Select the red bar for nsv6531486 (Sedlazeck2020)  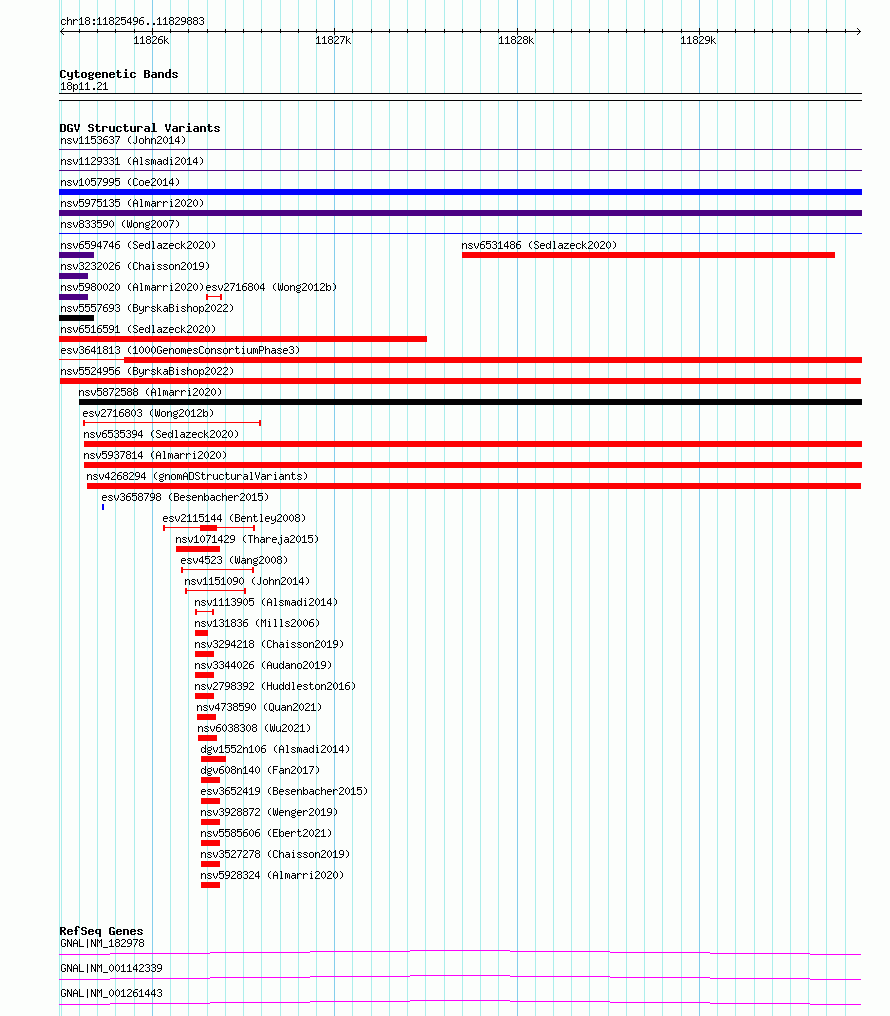pos(648,255)
